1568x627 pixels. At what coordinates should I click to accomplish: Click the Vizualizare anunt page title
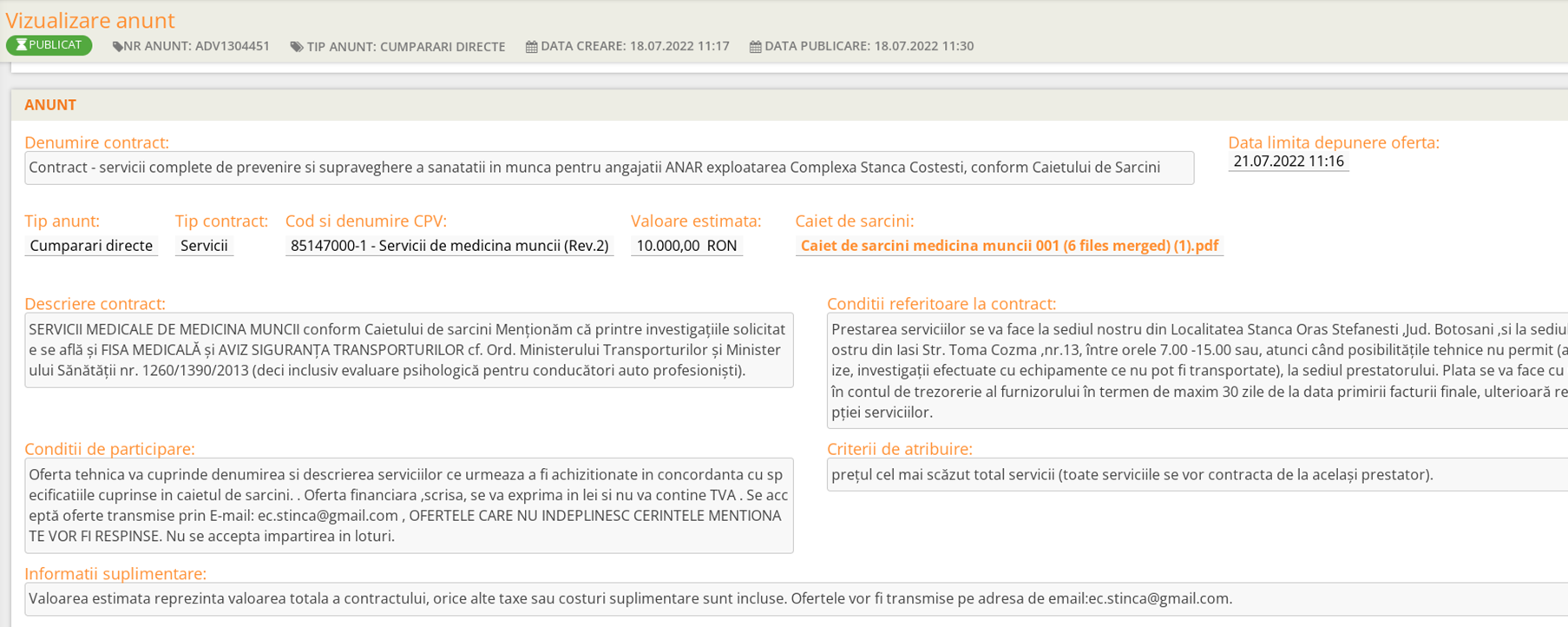point(90,20)
